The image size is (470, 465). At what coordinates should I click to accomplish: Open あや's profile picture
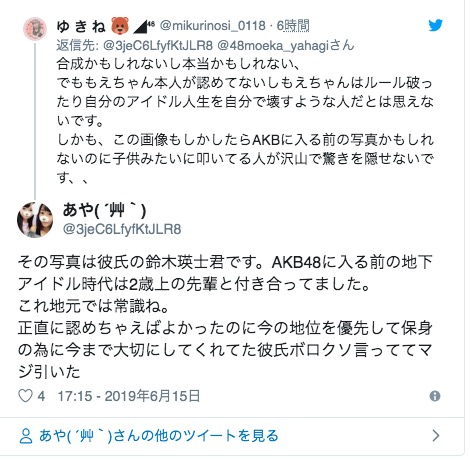pos(35,220)
